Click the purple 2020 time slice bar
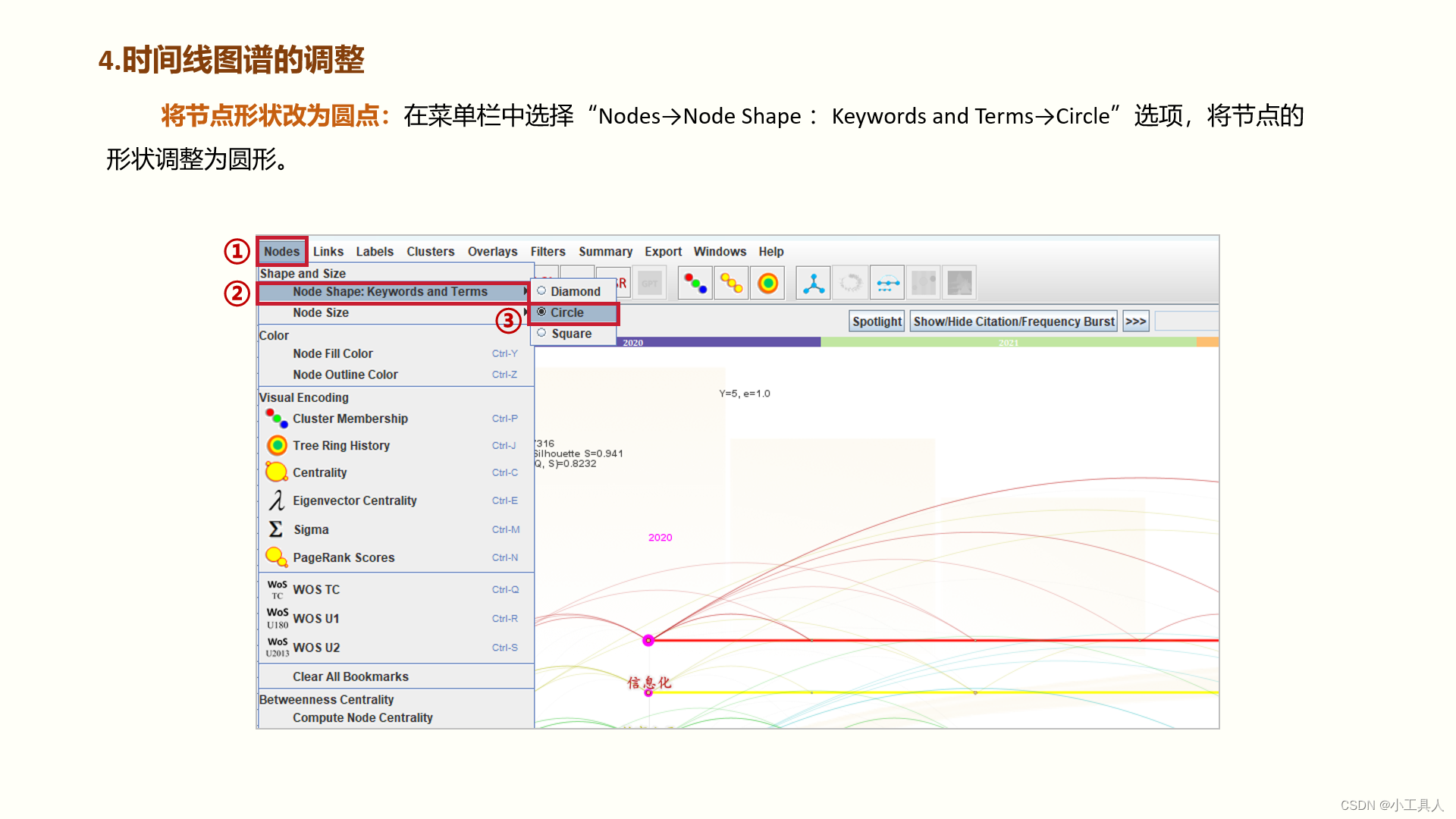1456x819 pixels. tap(717, 343)
